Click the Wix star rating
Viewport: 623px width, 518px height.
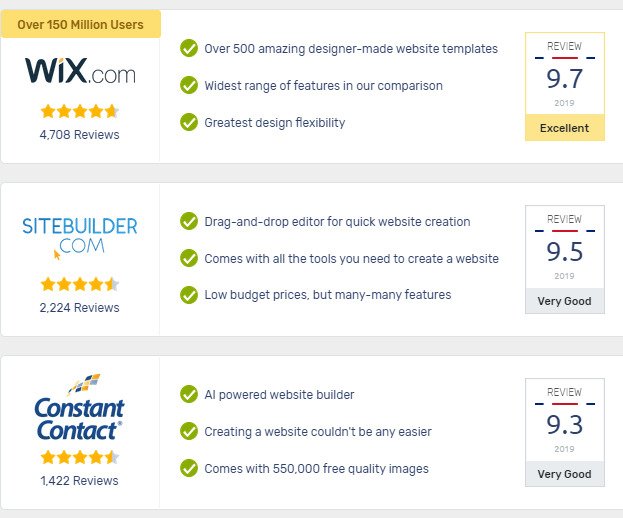coord(80,111)
